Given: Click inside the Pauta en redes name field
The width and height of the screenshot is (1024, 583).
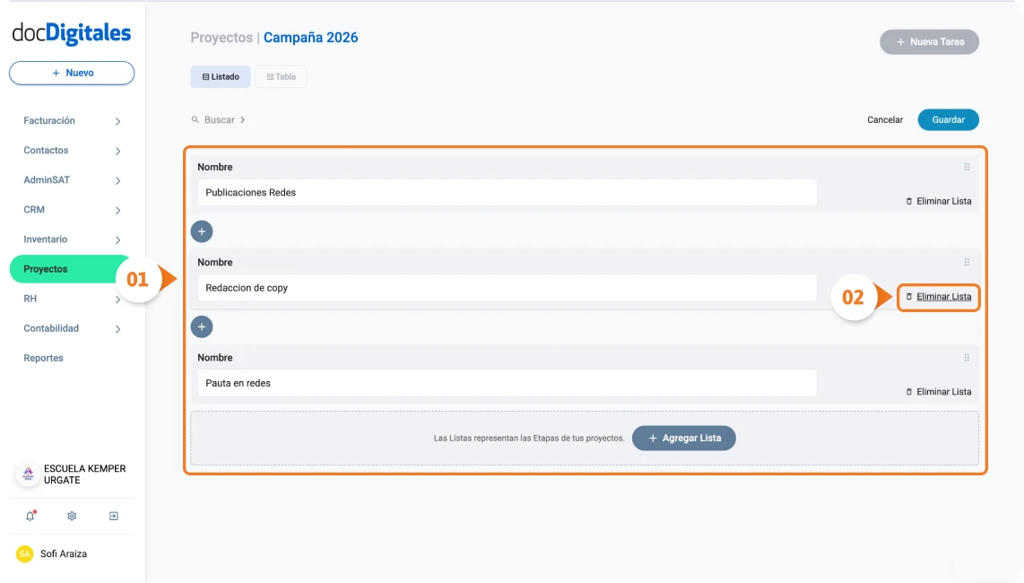Looking at the screenshot, I should point(506,382).
